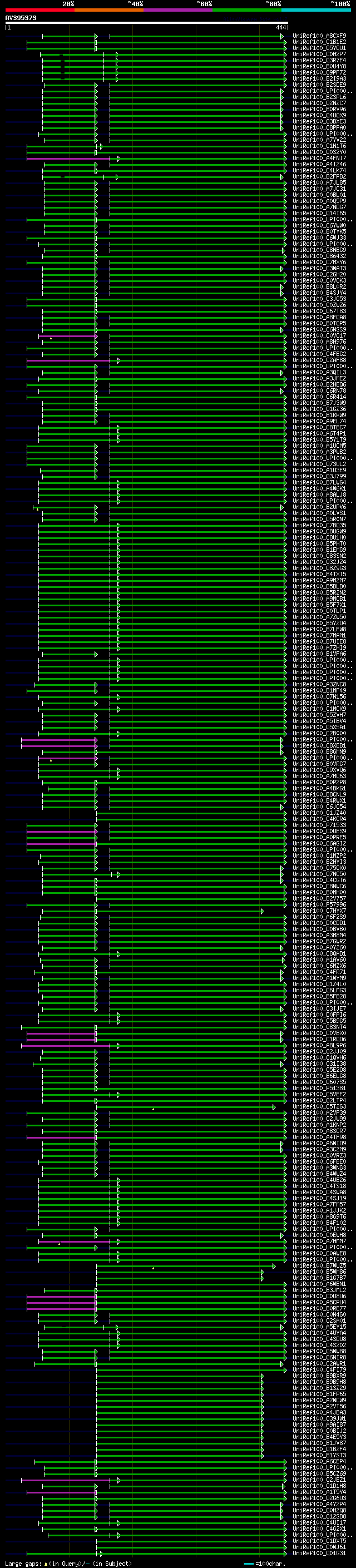This screenshot has width=356, height=1568.
Task: Click the cyan ~100% identity legend bar
Action: click(x=317, y=11)
